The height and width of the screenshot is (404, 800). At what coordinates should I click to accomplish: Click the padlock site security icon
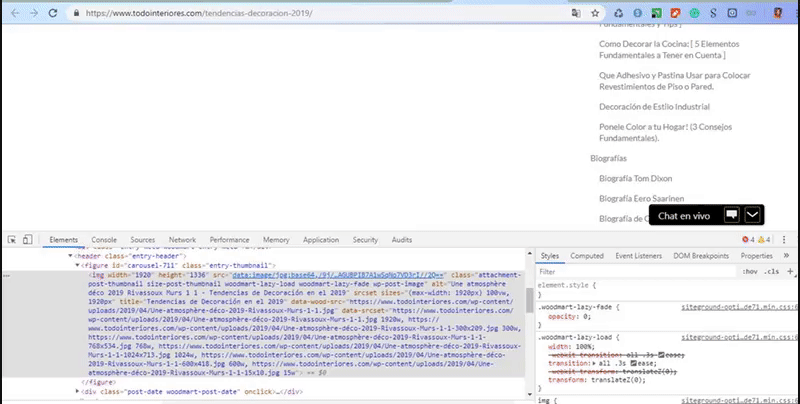click(x=77, y=13)
